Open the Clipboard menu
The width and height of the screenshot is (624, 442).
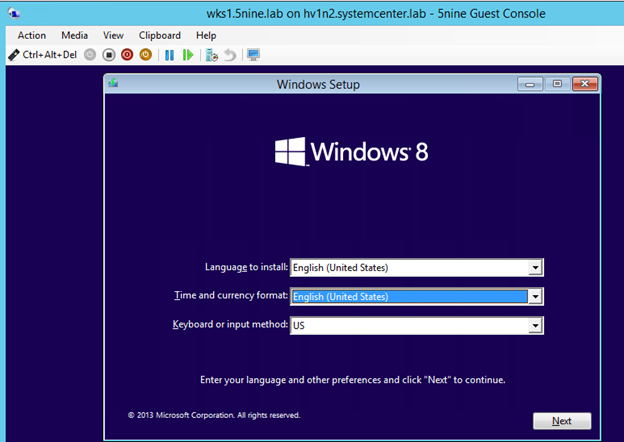point(159,35)
